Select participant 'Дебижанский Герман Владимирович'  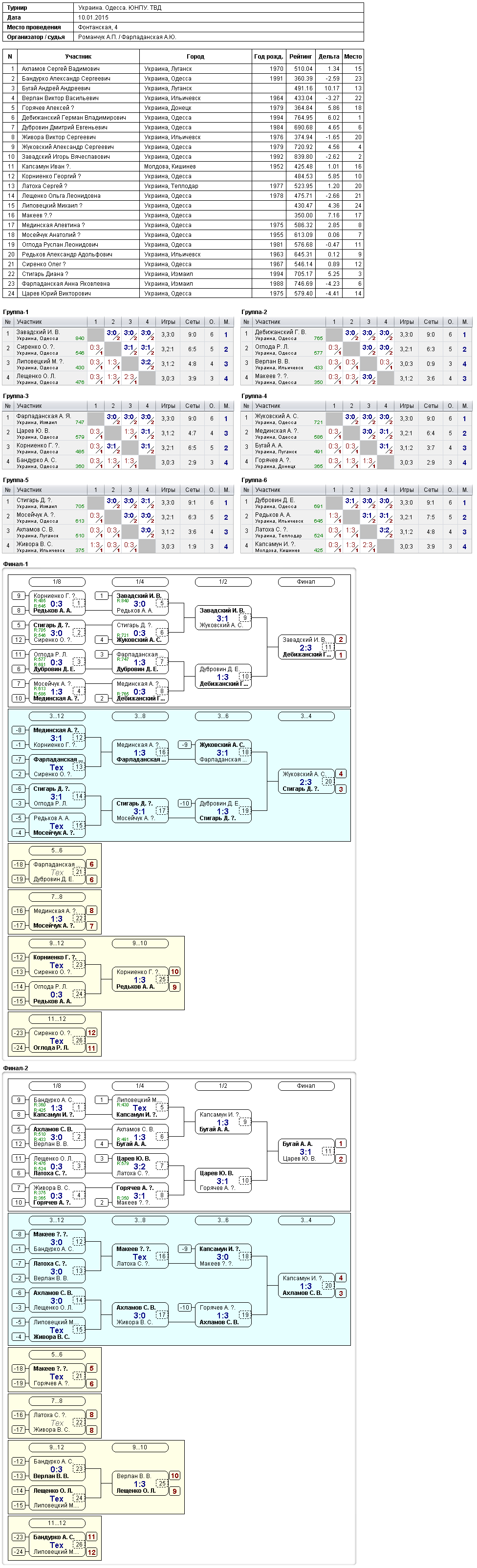click(74, 118)
